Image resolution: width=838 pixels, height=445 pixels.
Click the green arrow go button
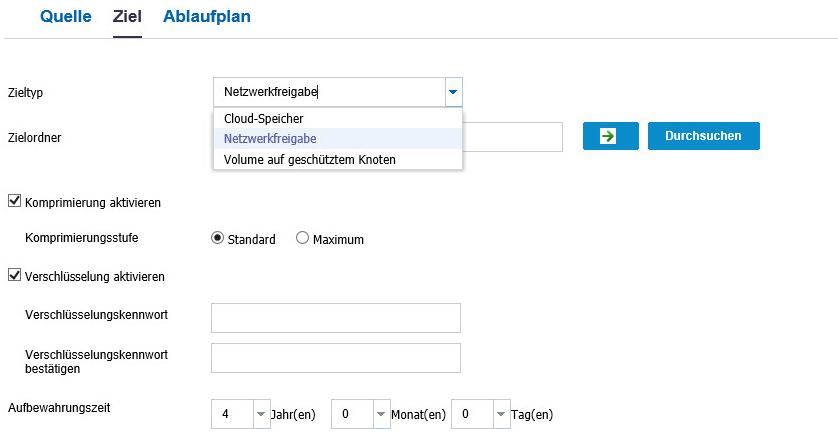[610, 136]
